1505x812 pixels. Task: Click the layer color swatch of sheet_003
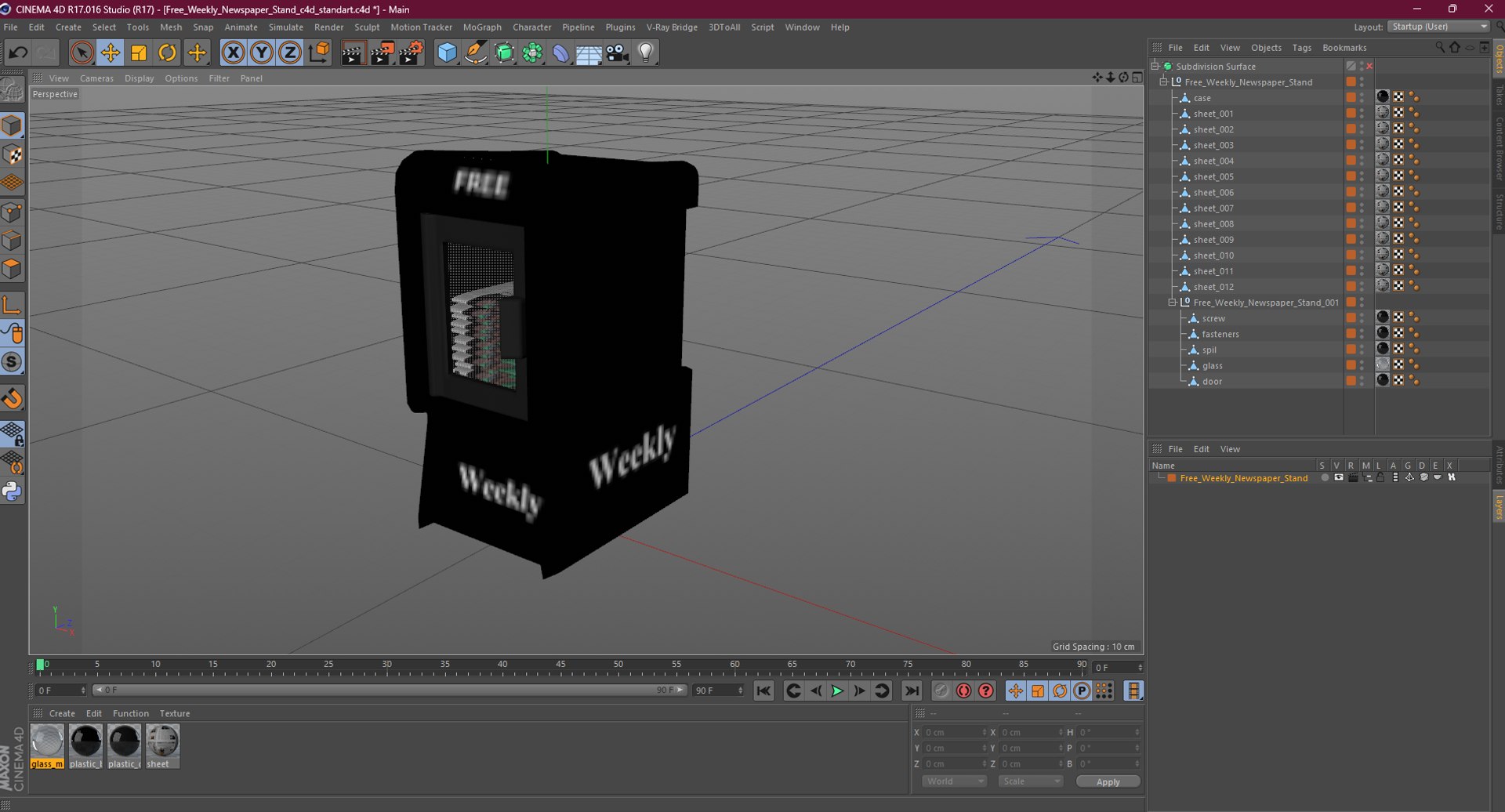1351,145
